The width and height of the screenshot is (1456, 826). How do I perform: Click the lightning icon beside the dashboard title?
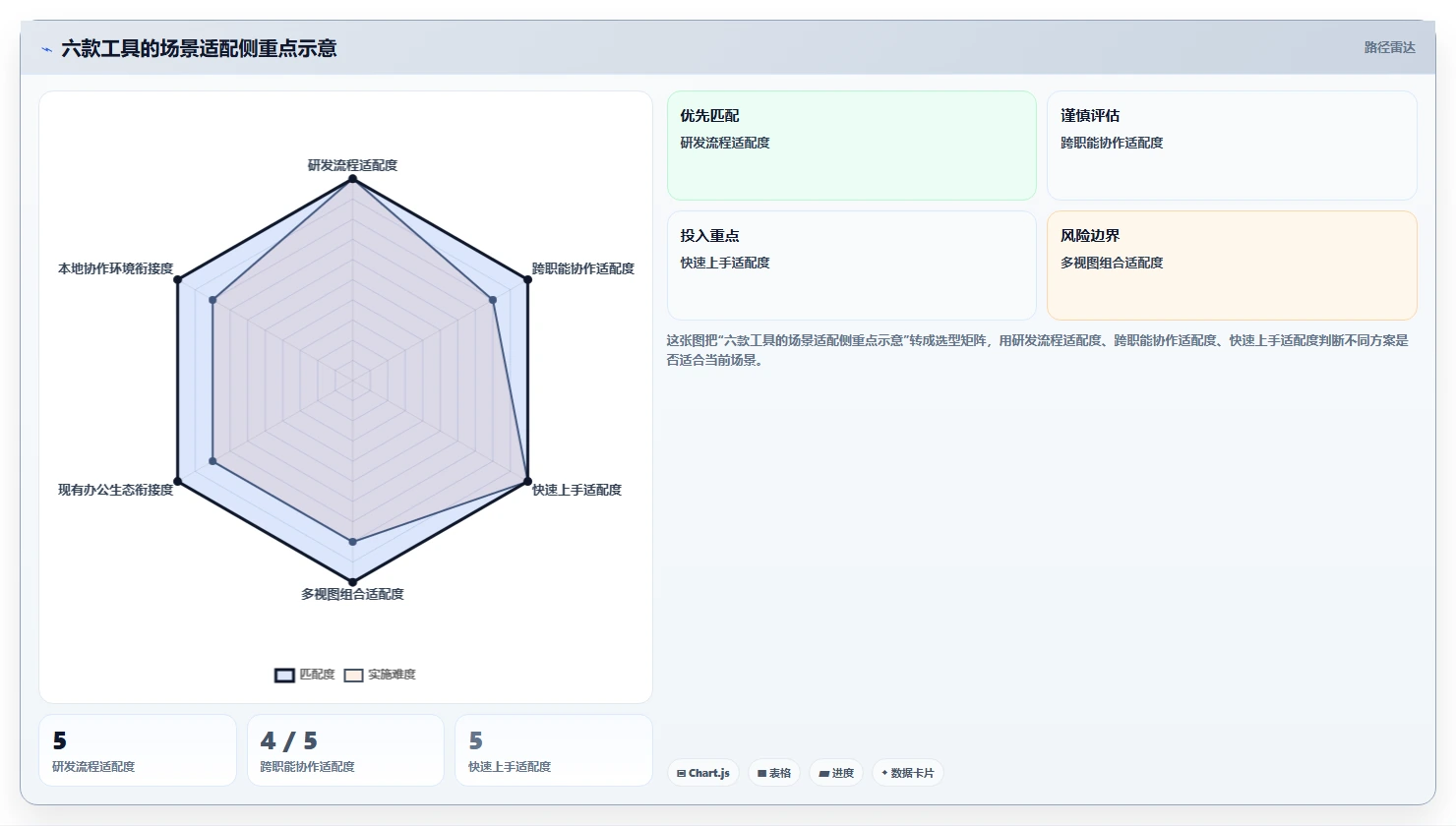[46, 49]
